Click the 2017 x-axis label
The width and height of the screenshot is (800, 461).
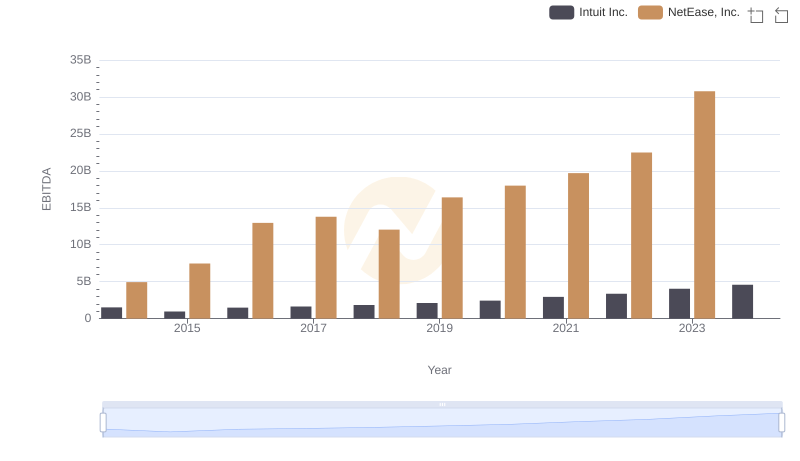pyautogui.click(x=313, y=328)
